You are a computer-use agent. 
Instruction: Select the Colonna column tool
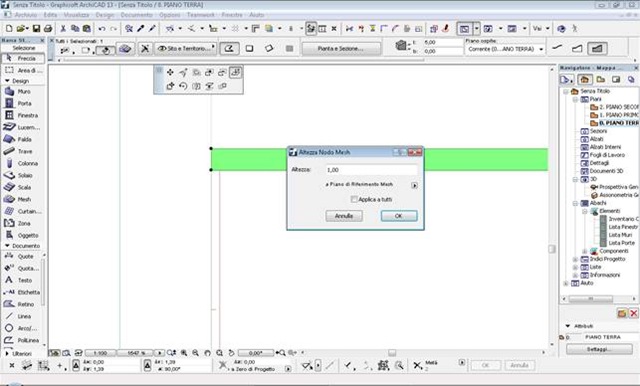pos(22,163)
